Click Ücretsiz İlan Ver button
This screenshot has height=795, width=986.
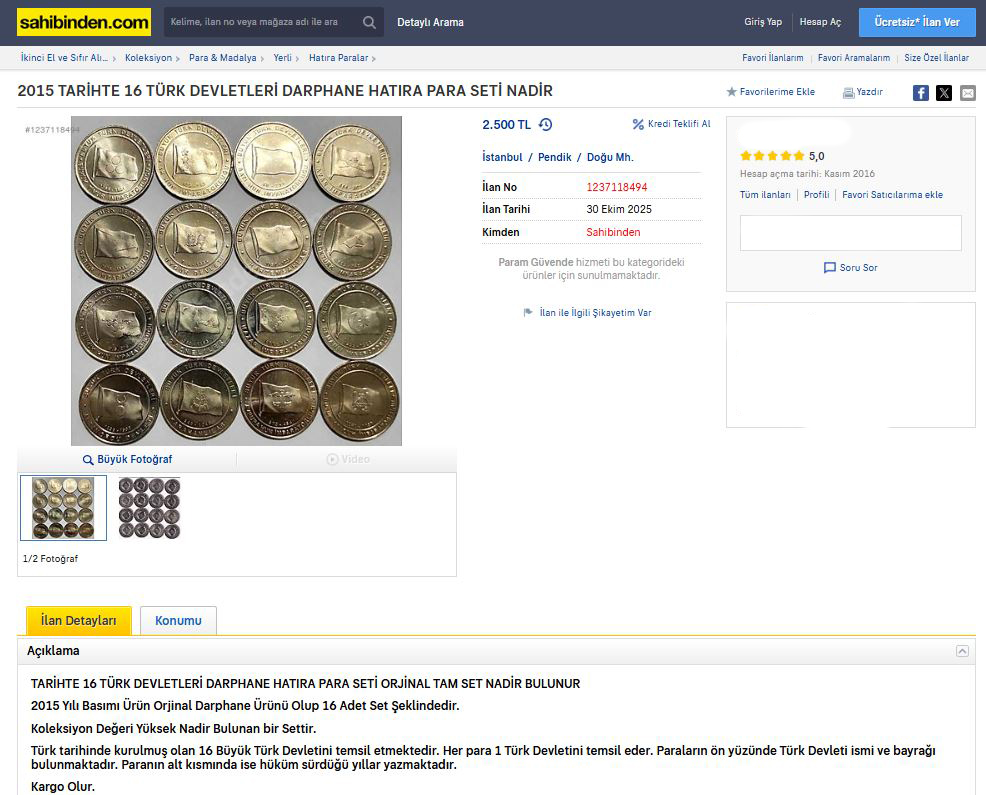point(916,22)
